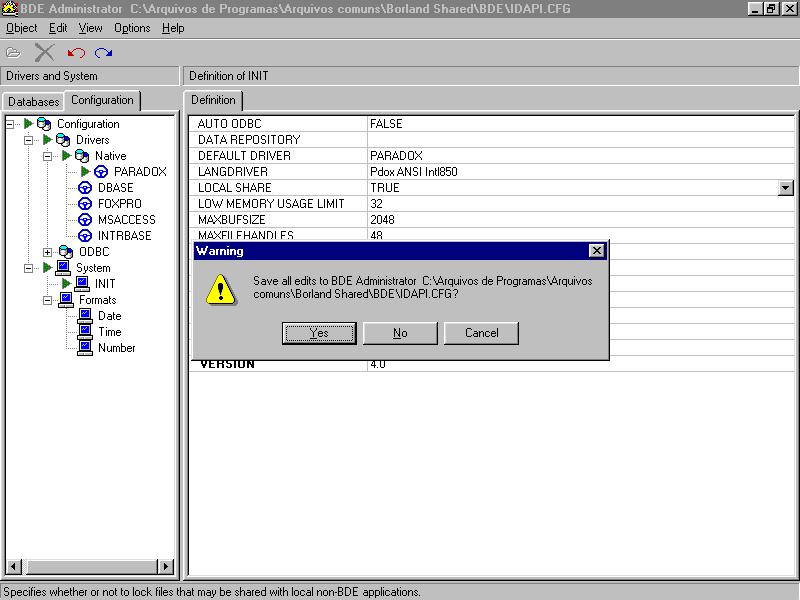Switch to the Databases tab

tap(34, 102)
